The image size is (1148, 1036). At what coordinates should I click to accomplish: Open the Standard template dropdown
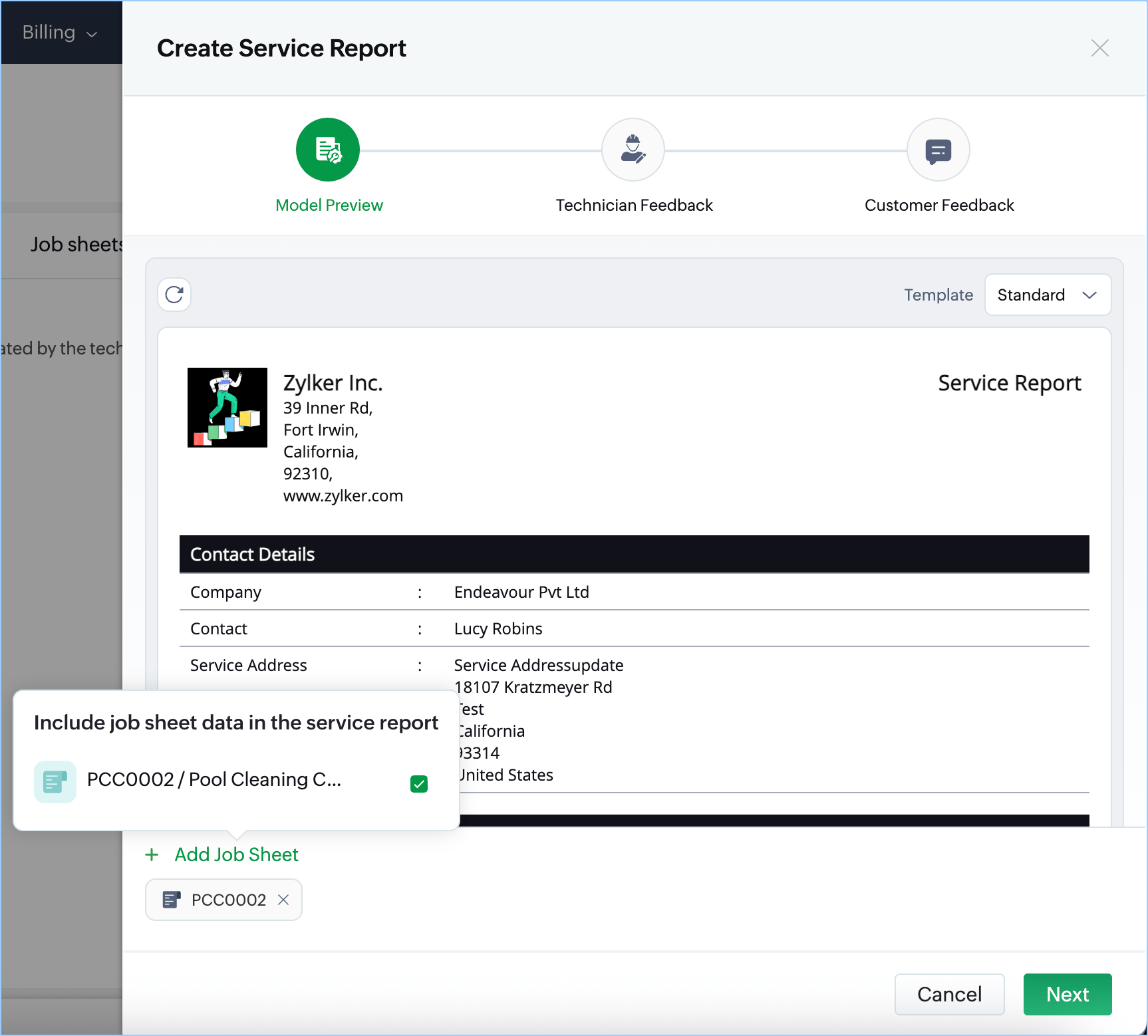pyautogui.click(x=1047, y=295)
